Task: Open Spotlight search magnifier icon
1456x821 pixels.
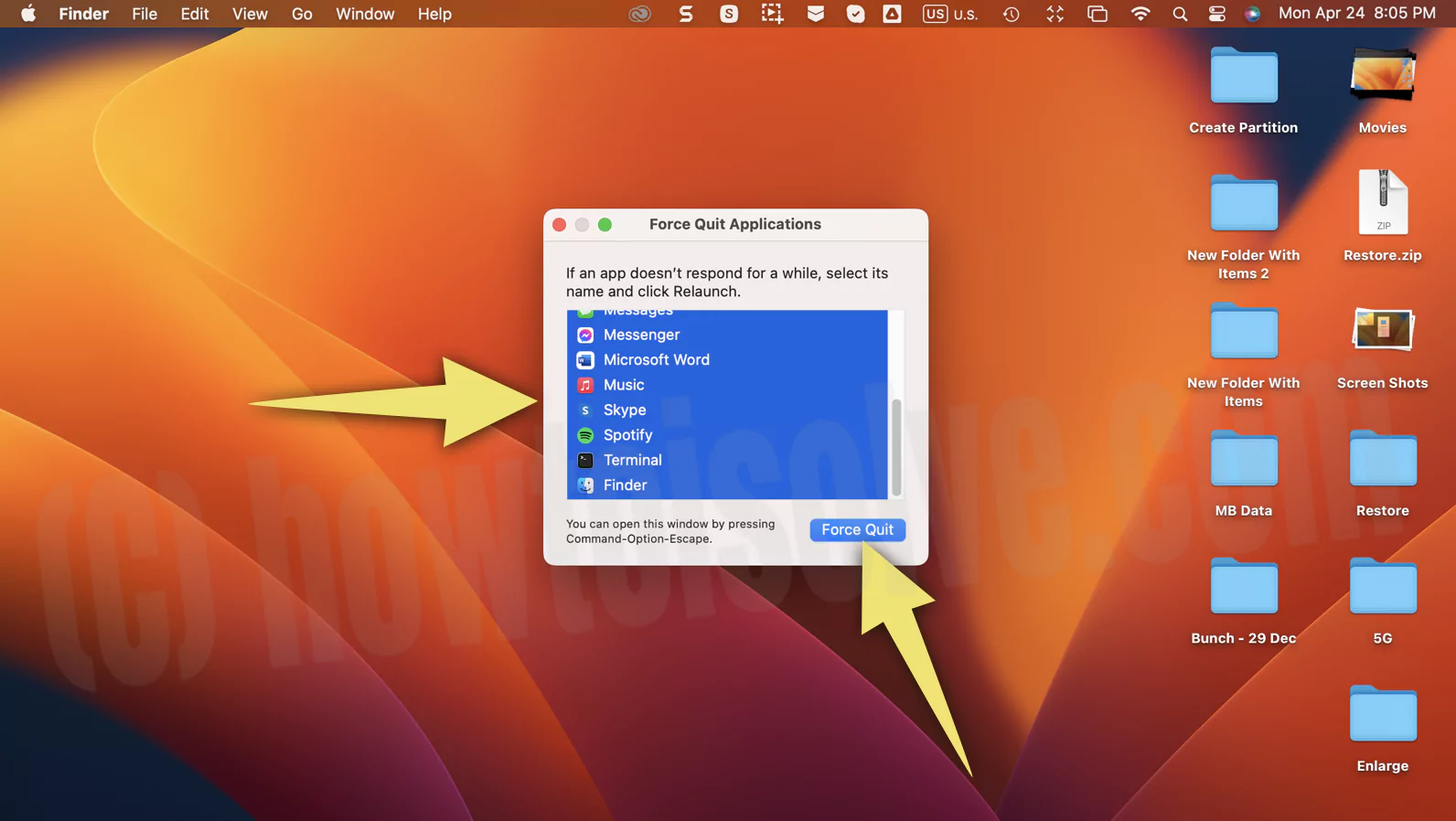Action: point(1180,14)
